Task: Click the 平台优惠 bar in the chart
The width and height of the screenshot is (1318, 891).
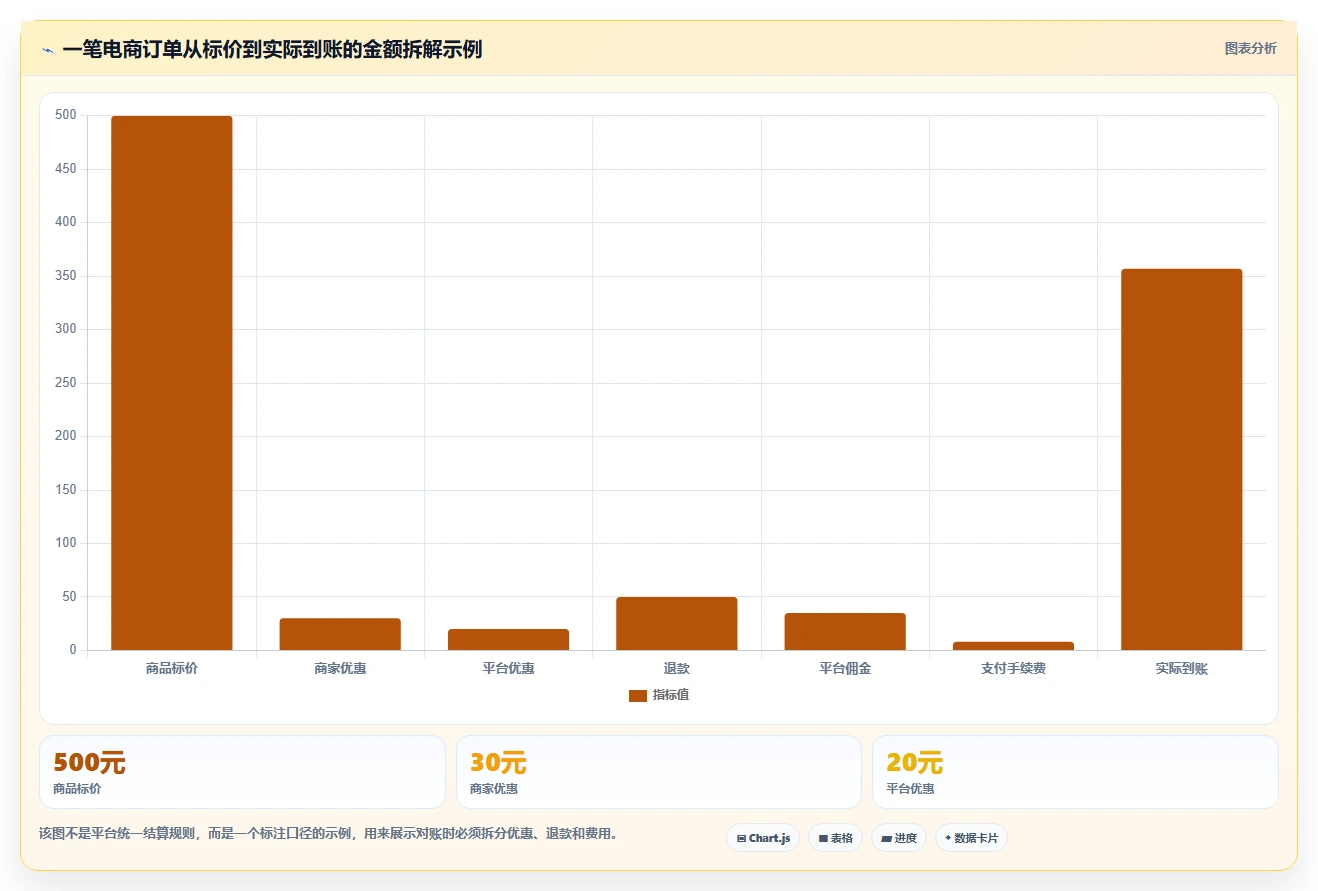Action: [508, 639]
